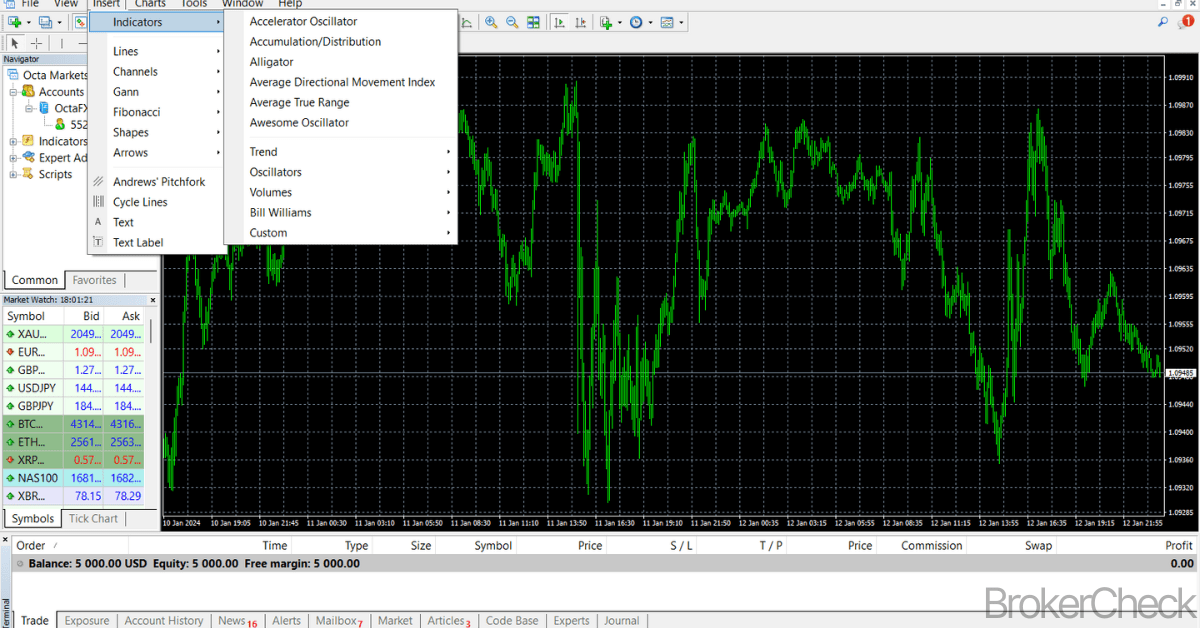Click the Octa Markets server icon
The height and width of the screenshot is (628, 1200).
13,75
